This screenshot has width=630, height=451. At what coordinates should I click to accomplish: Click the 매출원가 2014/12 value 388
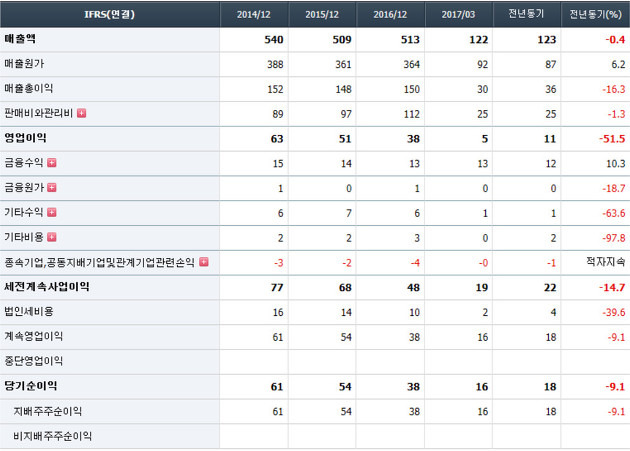point(275,65)
